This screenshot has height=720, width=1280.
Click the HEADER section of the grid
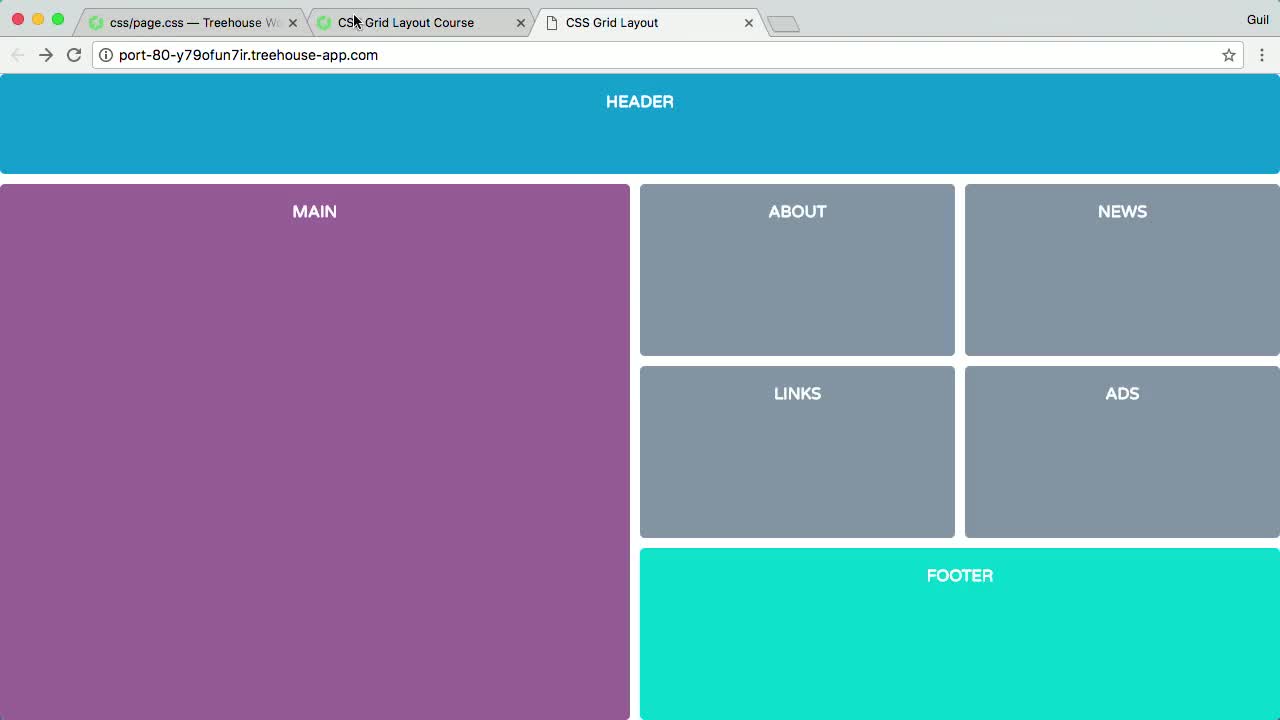[640, 122]
